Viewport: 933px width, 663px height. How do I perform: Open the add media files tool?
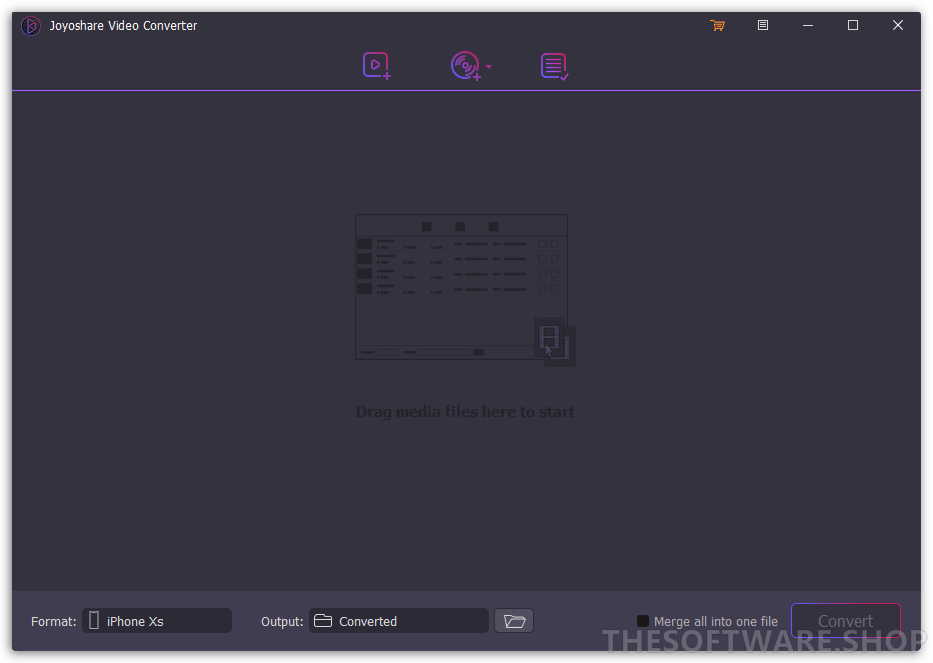tap(376, 65)
